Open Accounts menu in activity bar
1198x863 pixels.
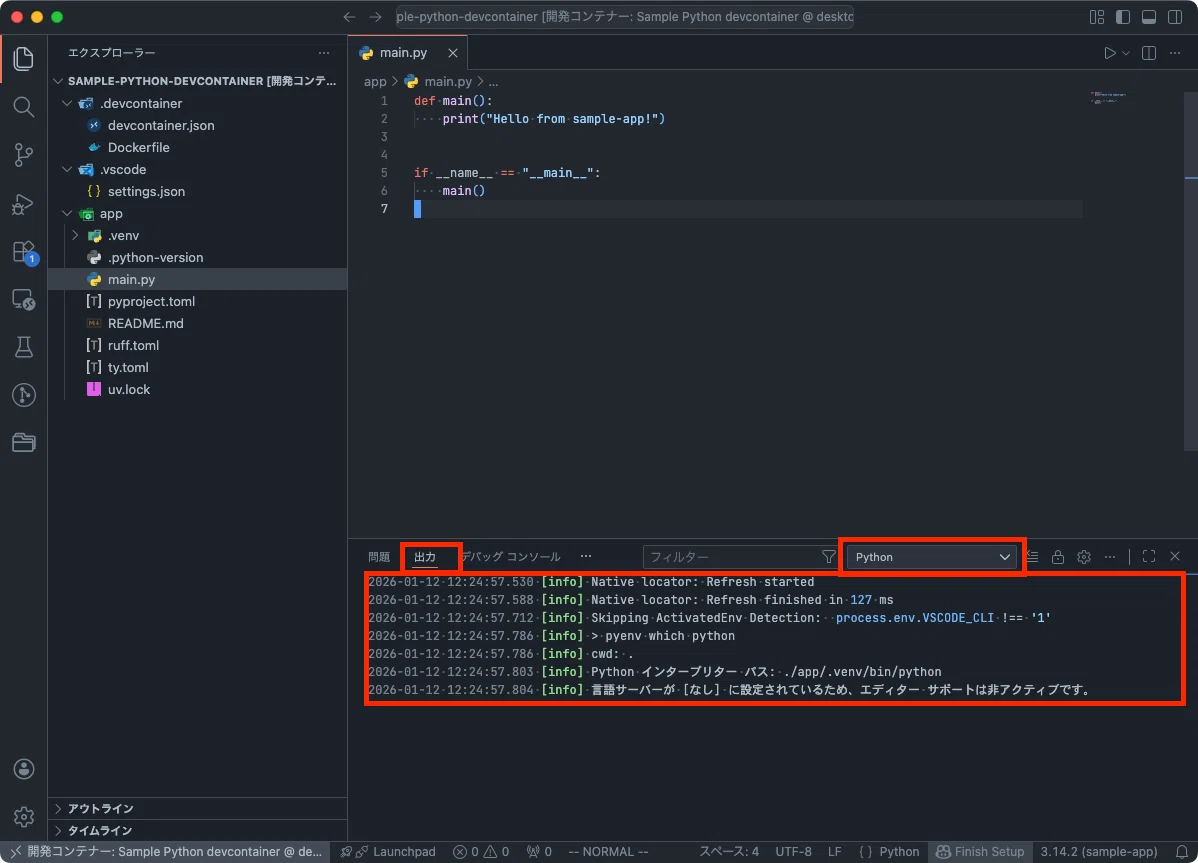tap(24, 769)
